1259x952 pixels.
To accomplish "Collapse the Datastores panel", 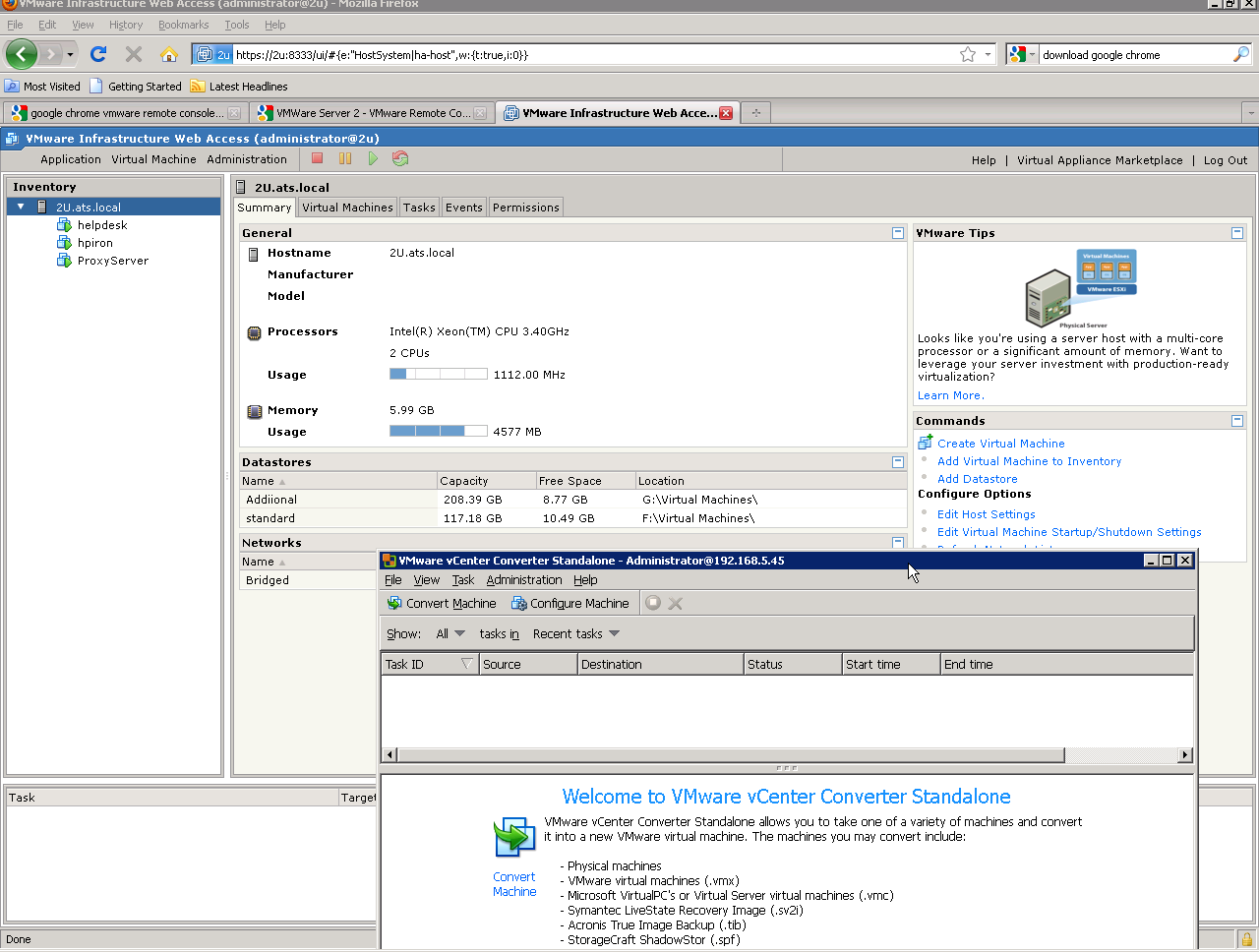I will [x=898, y=462].
